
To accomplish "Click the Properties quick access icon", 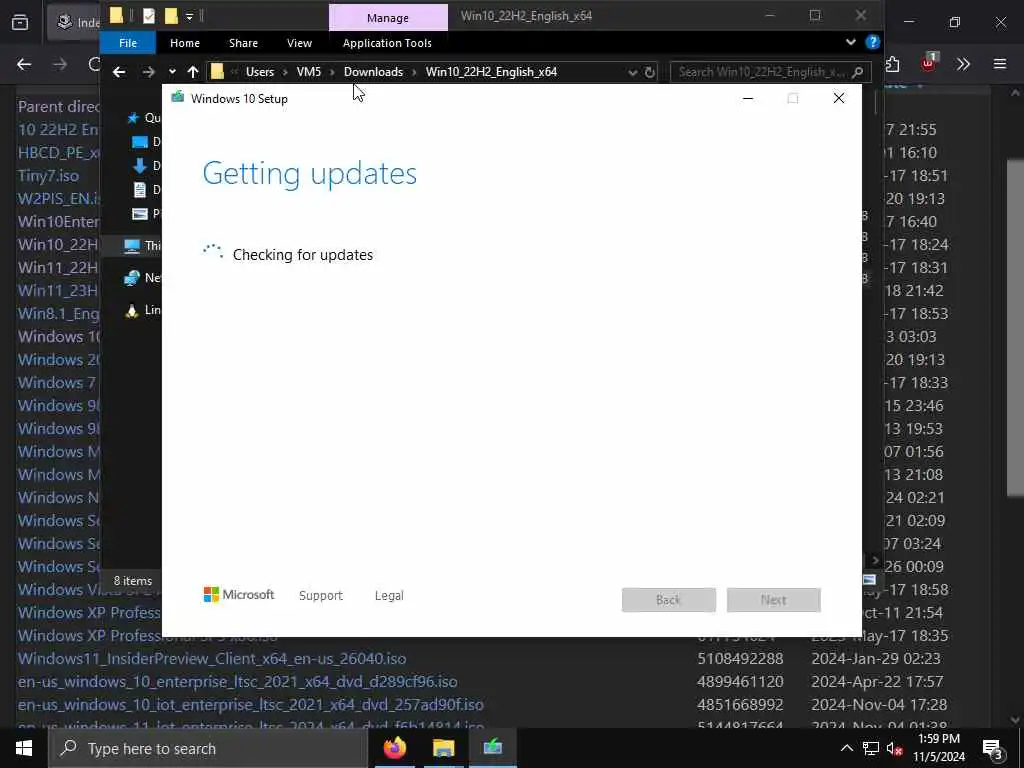I will click(149, 16).
